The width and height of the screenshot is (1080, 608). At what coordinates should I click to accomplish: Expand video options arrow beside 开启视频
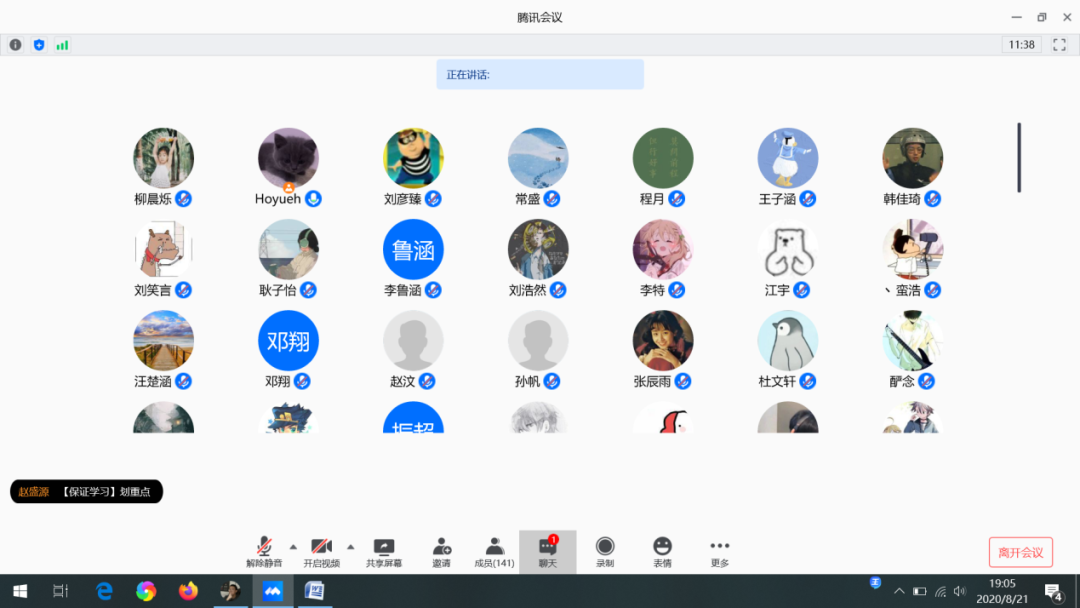[x=350, y=546]
